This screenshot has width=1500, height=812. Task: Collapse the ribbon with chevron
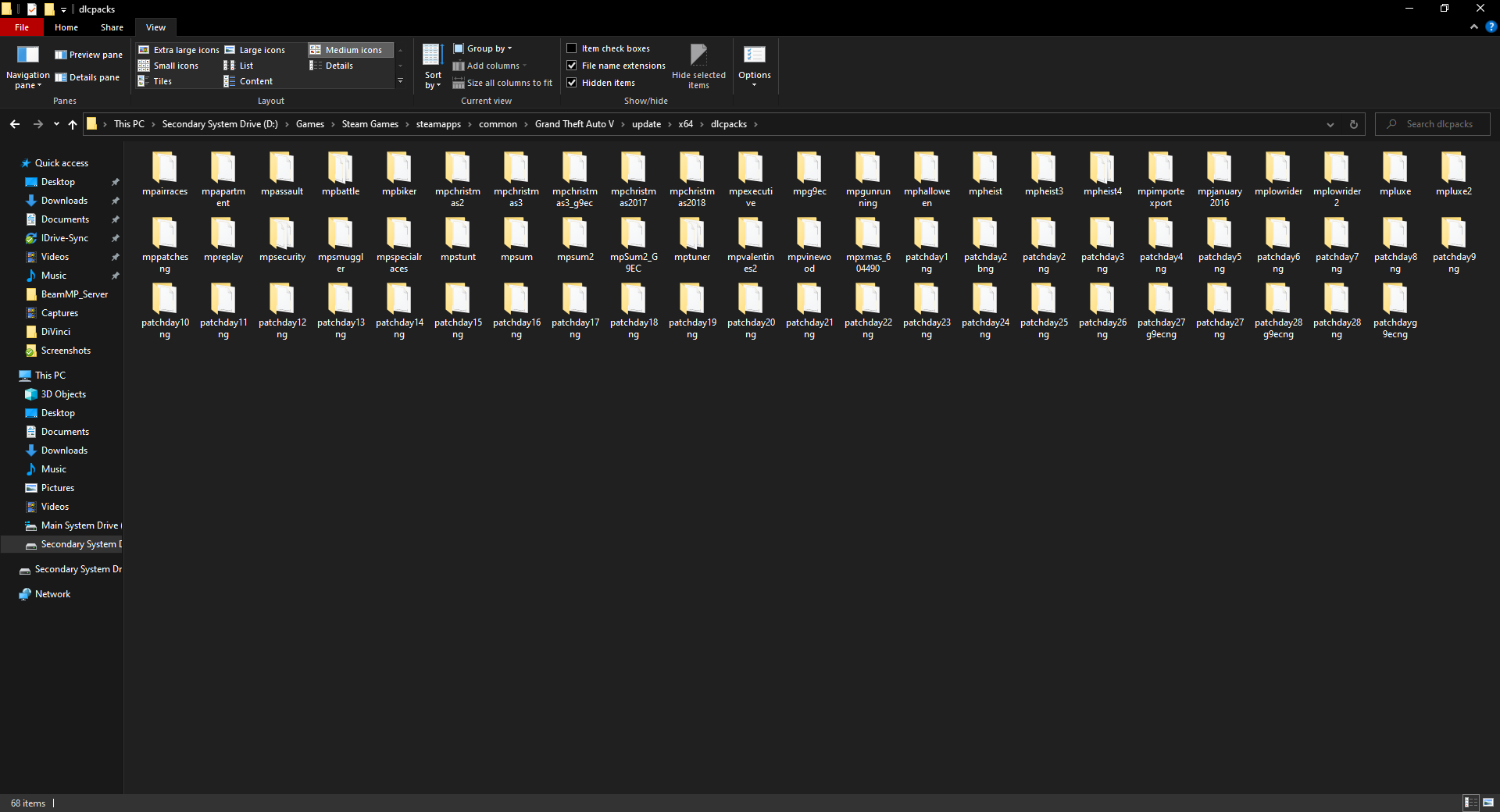1474,27
